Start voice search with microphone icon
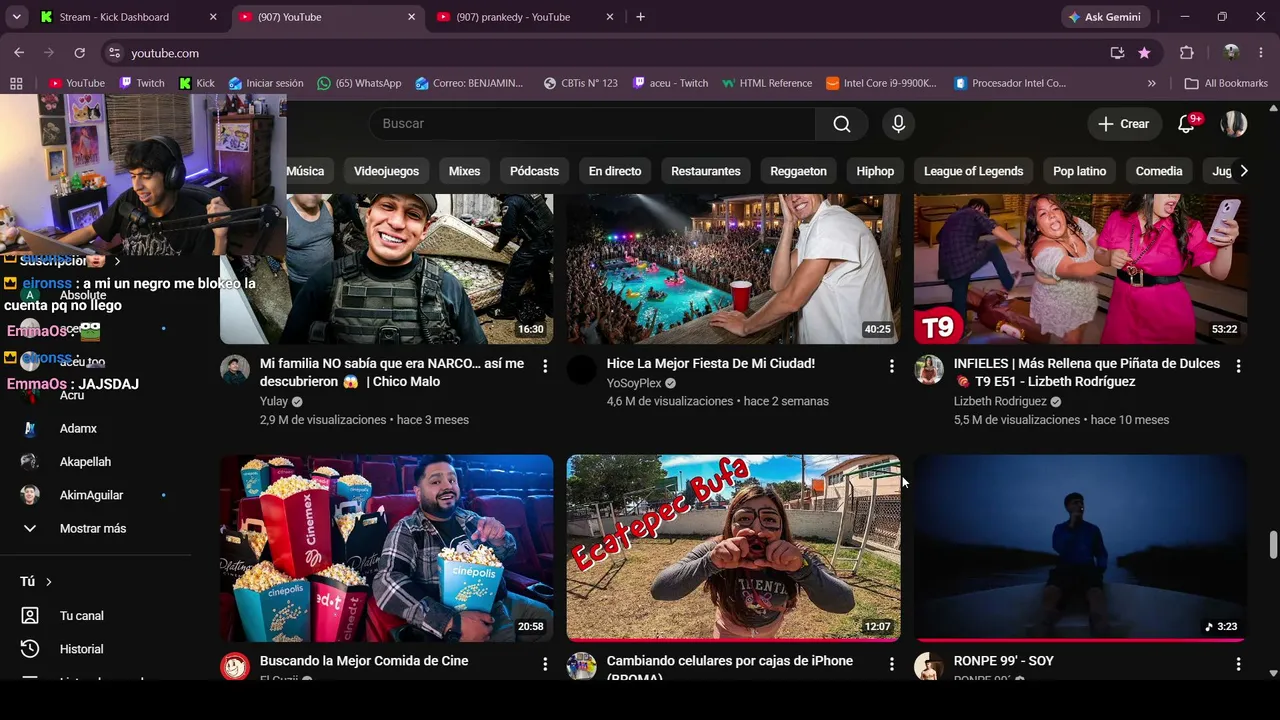Image resolution: width=1280 pixels, height=720 pixels. click(898, 124)
